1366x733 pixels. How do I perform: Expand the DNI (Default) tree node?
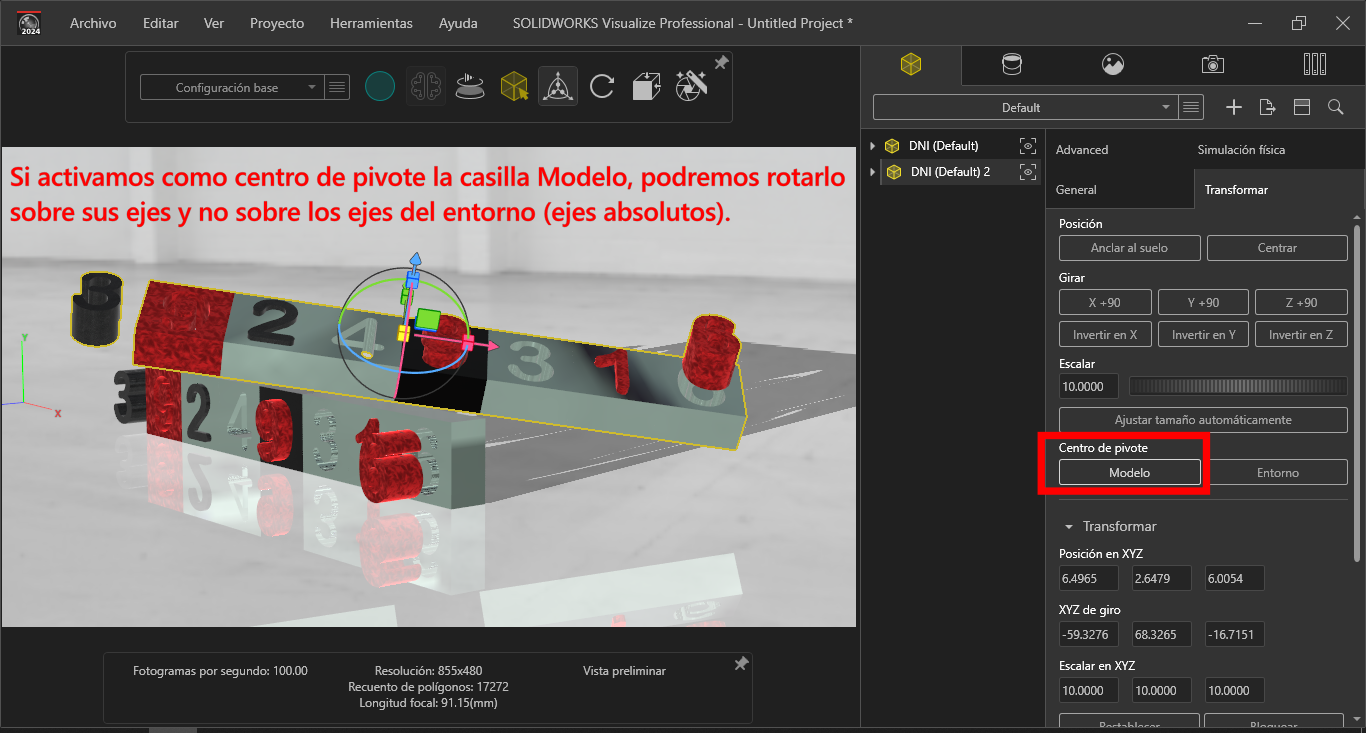click(x=873, y=146)
